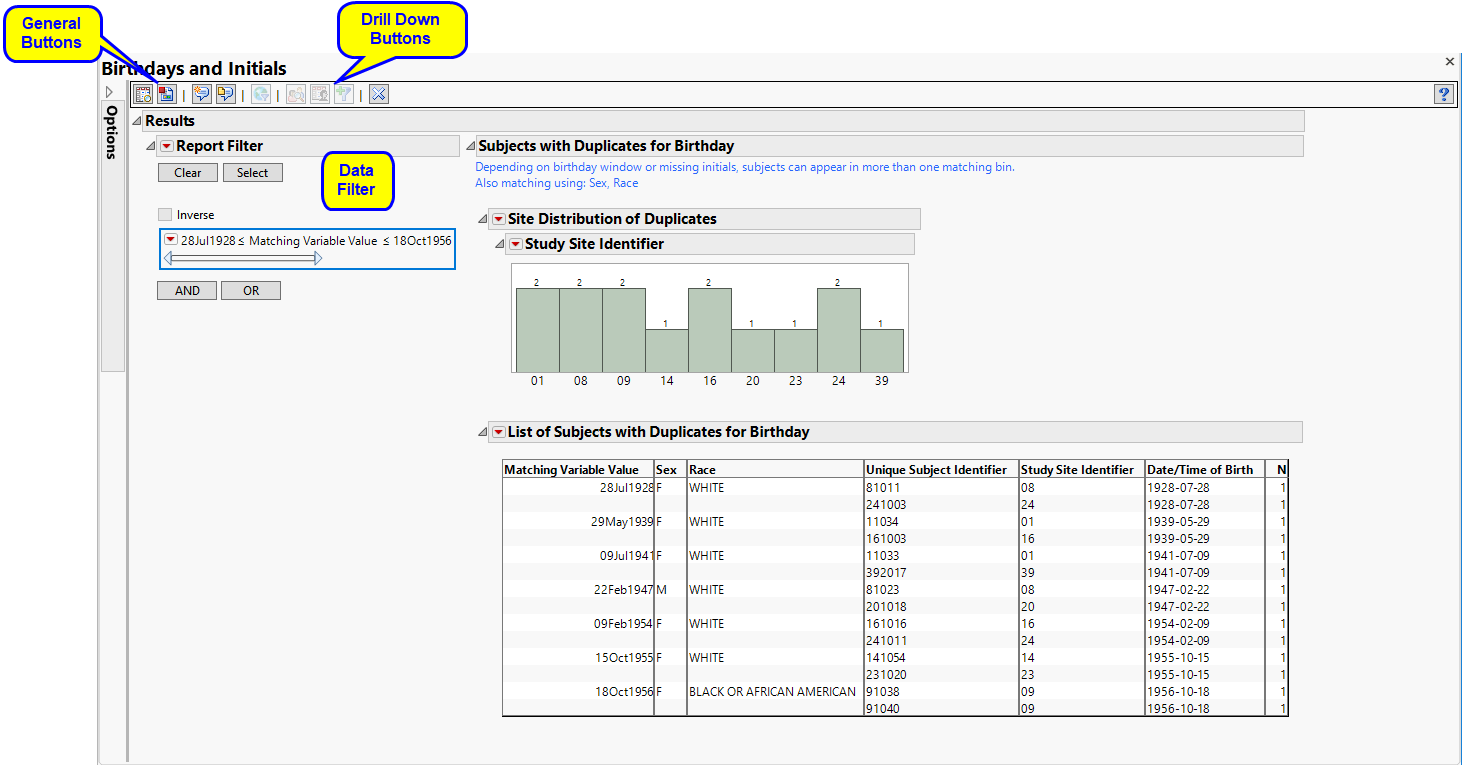Open help with the question mark icon
The width and height of the screenshot is (1462, 765).
[x=1443, y=94]
